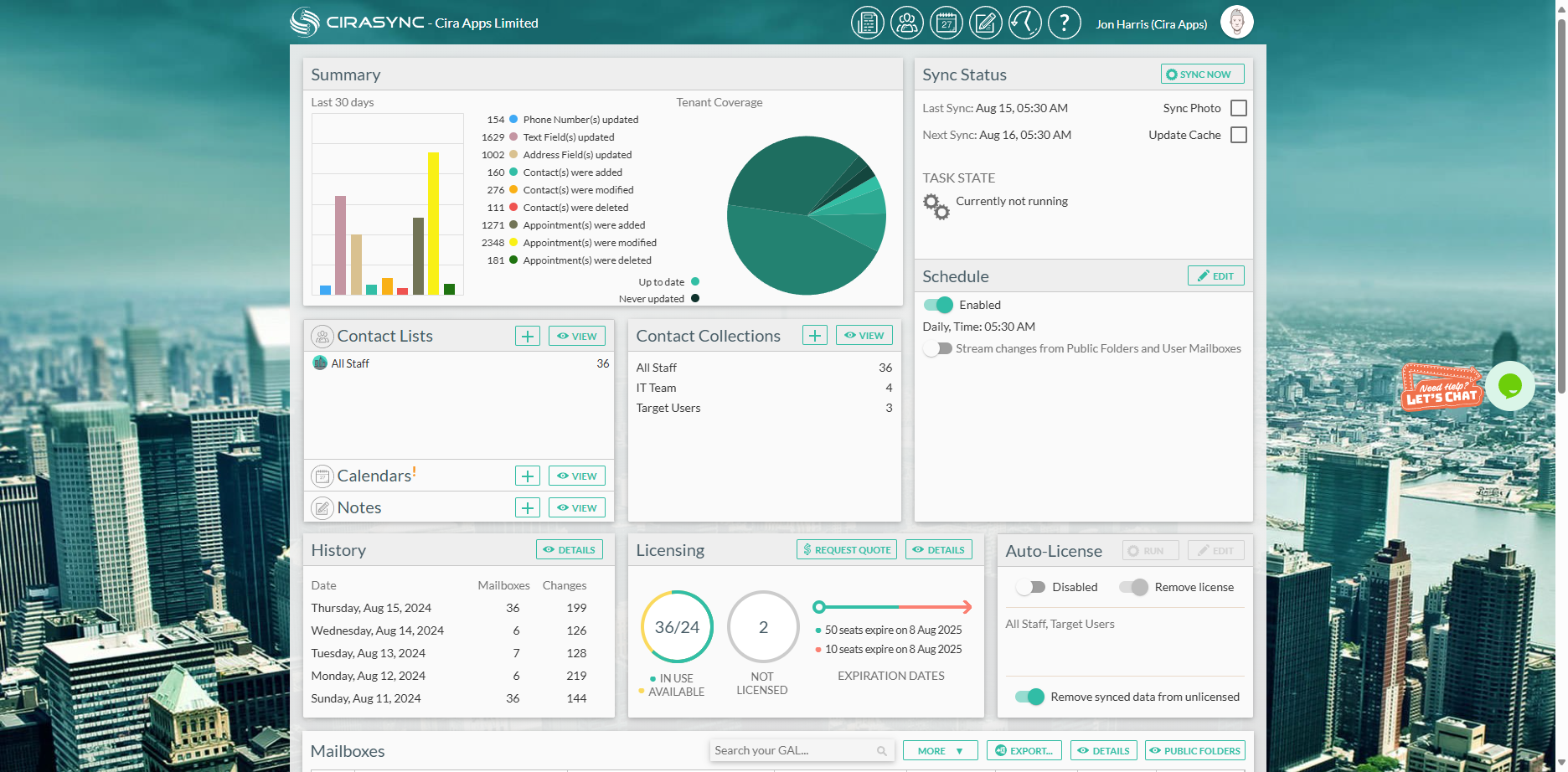Open the Jon Harris account menu

[x=1151, y=24]
